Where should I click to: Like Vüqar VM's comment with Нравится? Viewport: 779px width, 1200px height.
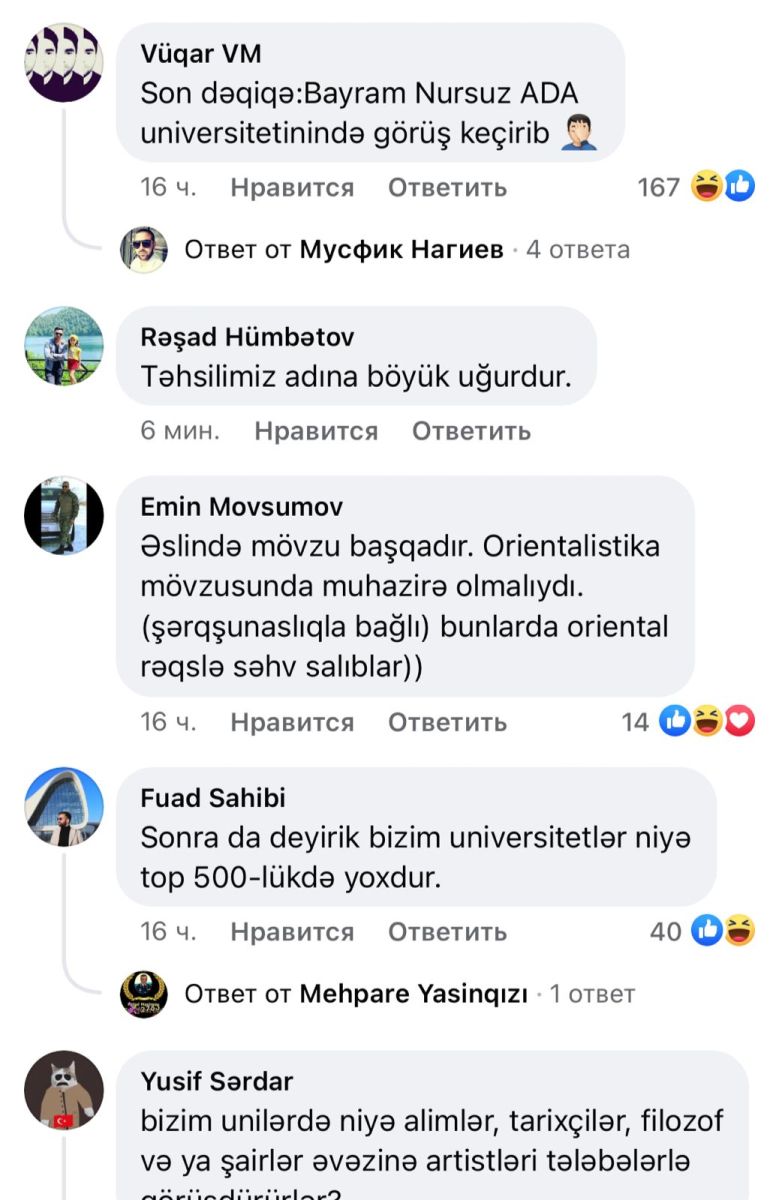coord(292,188)
